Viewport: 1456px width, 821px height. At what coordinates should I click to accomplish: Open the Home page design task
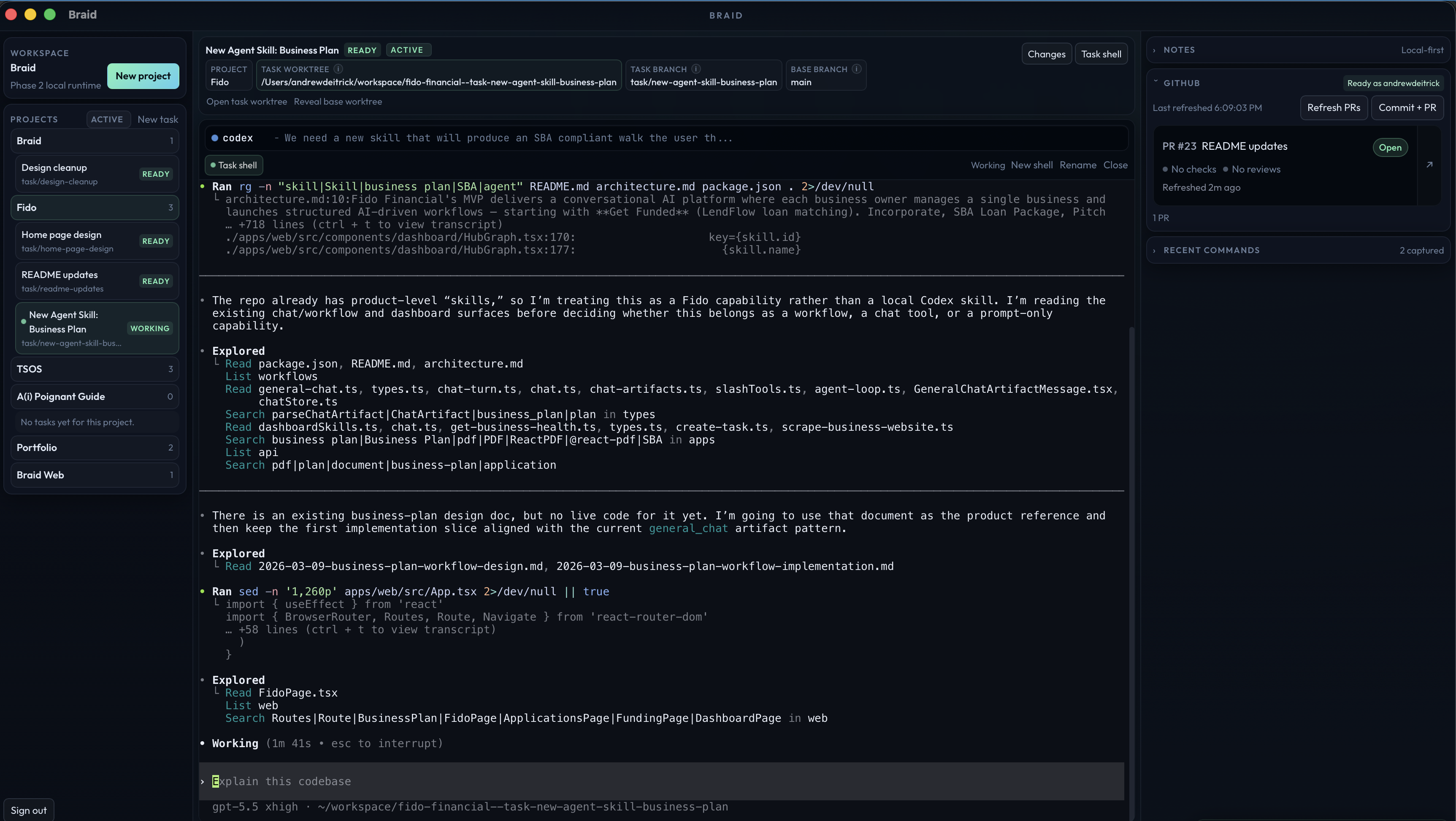(x=97, y=241)
